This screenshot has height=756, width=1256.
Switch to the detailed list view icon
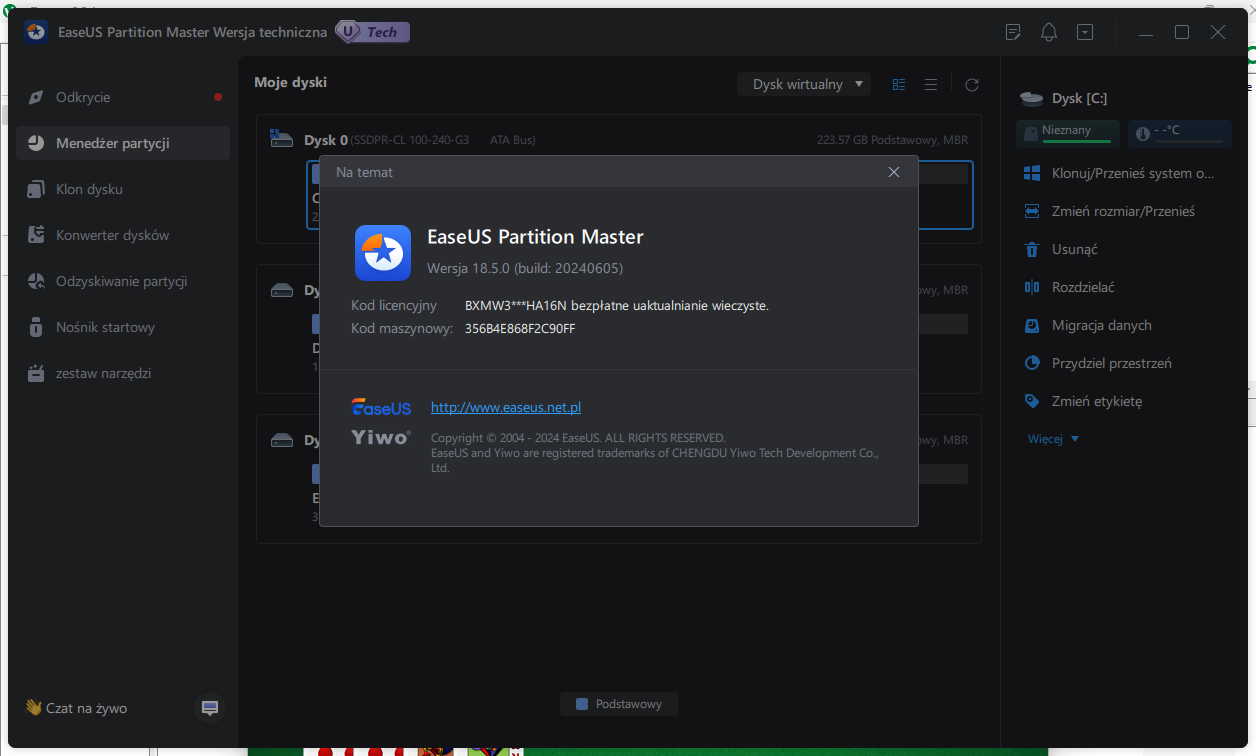tap(899, 85)
